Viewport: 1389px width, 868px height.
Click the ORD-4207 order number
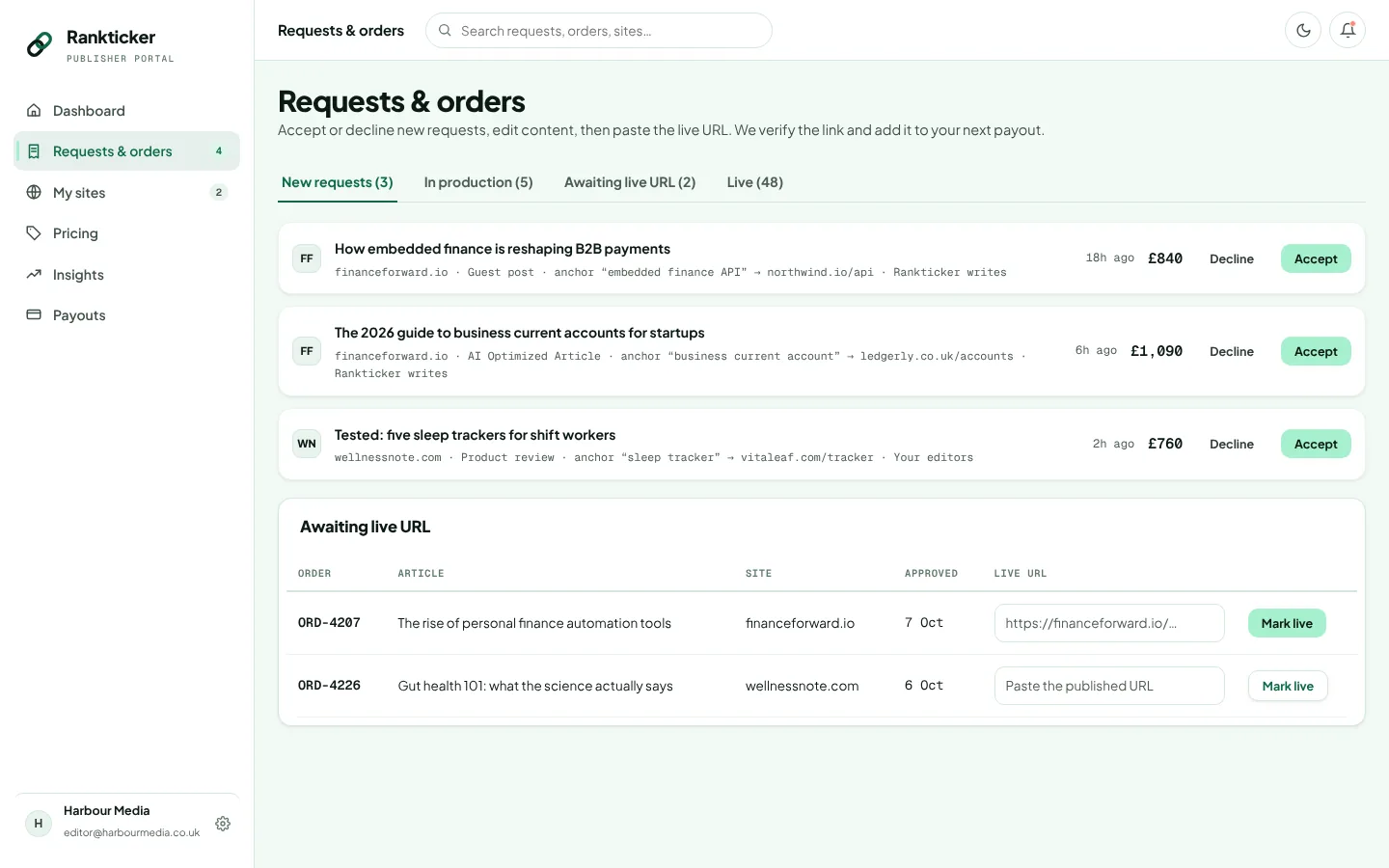[x=329, y=623]
